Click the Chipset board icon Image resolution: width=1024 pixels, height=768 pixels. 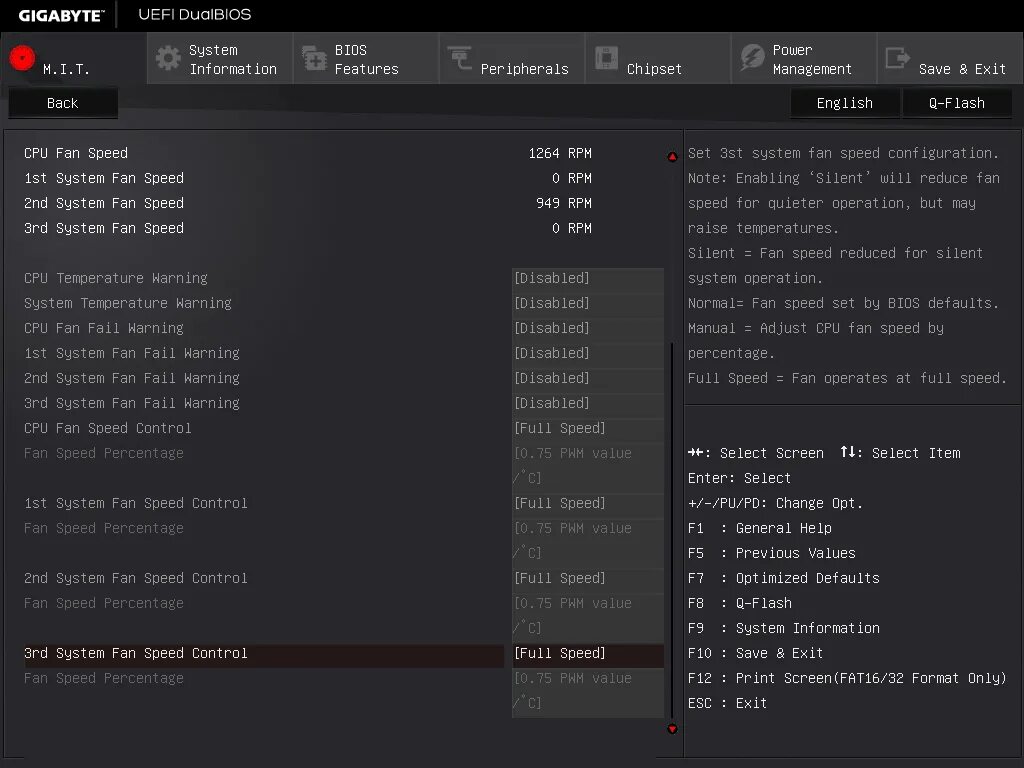(x=606, y=58)
